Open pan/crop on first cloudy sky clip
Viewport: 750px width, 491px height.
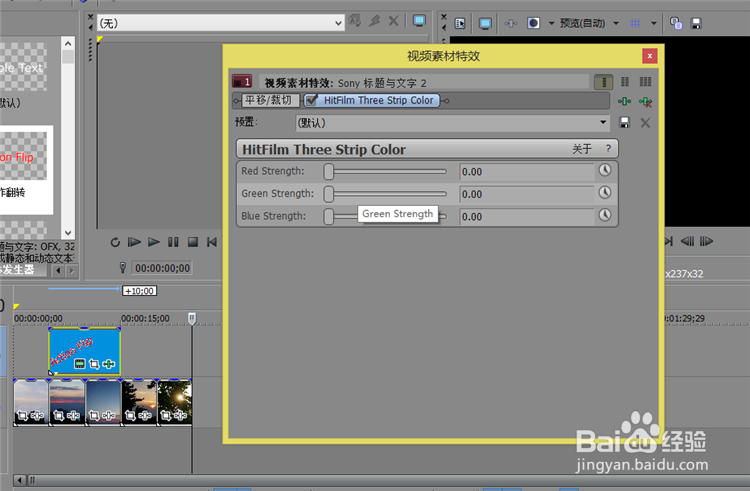(x=22, y=415)
